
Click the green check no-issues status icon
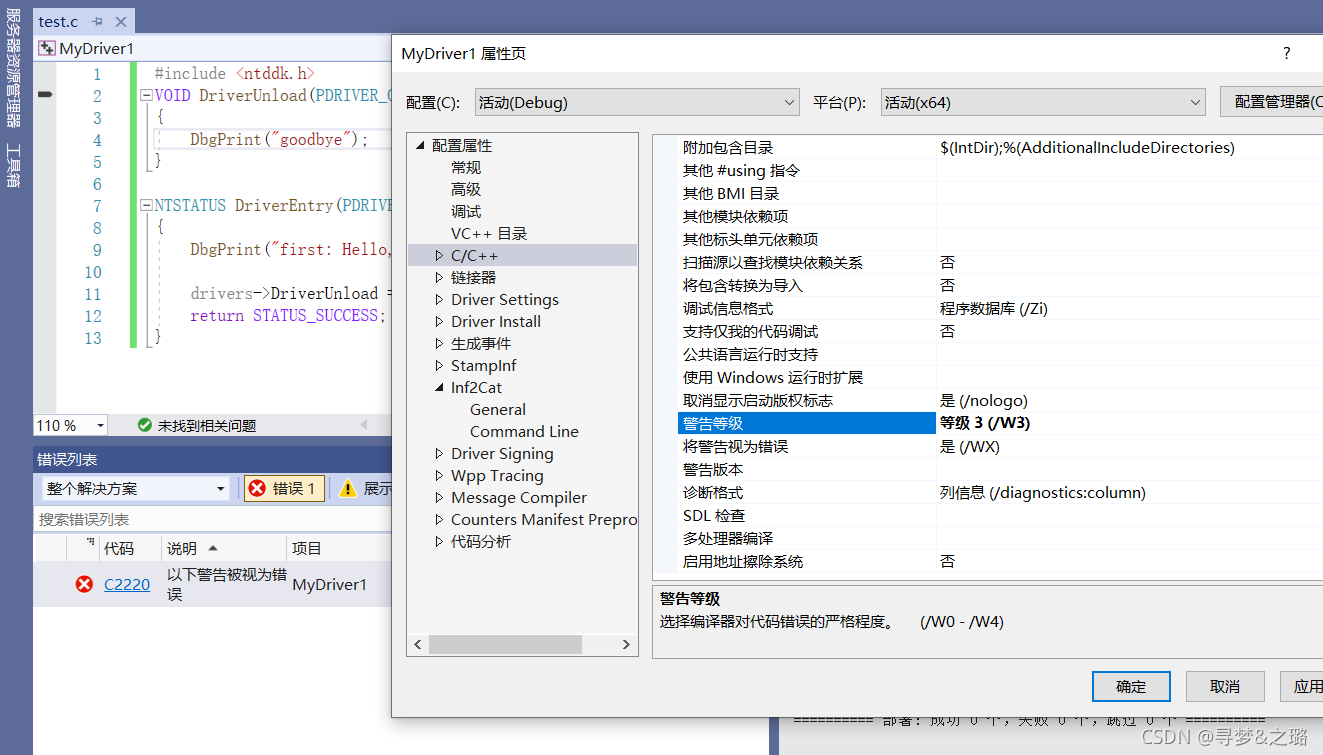144,425
